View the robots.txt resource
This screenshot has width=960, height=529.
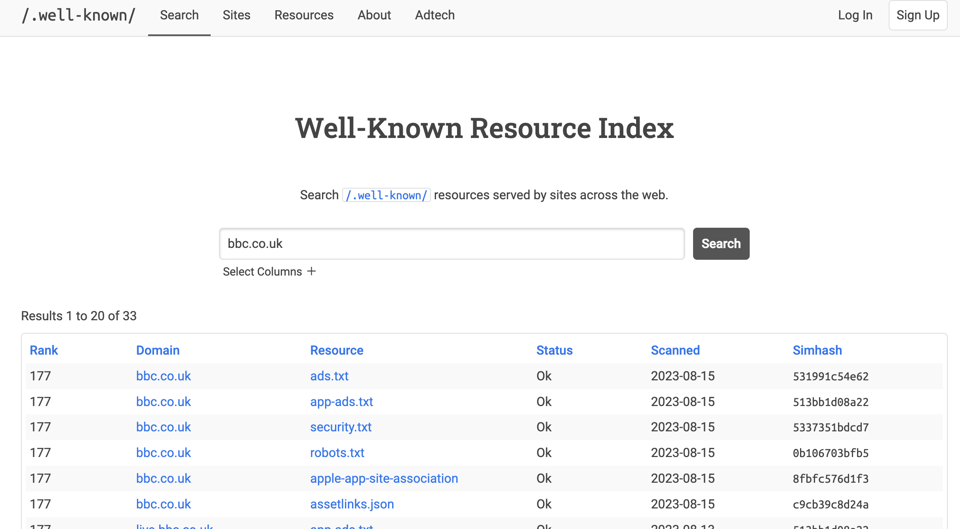point(337,453)
